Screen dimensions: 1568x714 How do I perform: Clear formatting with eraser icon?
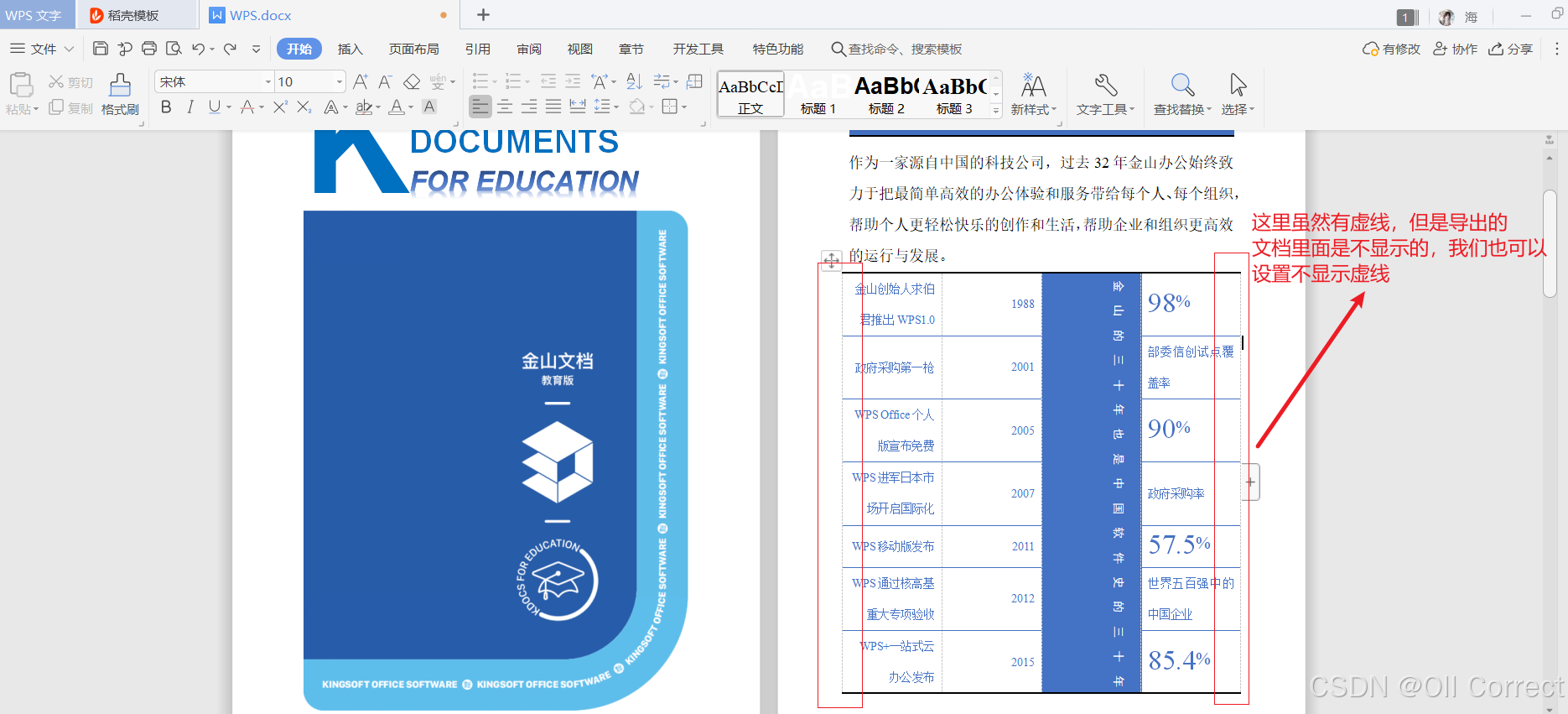412,81
